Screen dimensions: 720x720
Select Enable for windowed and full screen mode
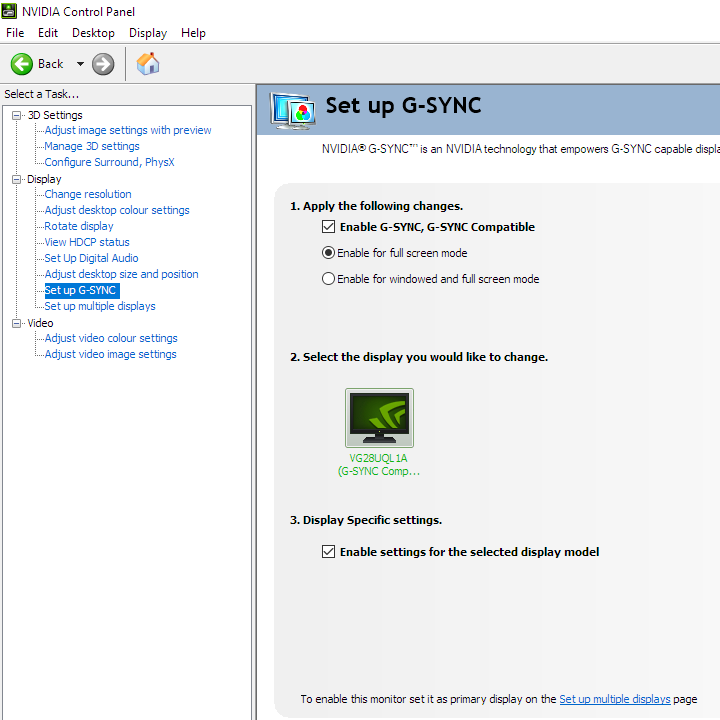click(328, 279)
